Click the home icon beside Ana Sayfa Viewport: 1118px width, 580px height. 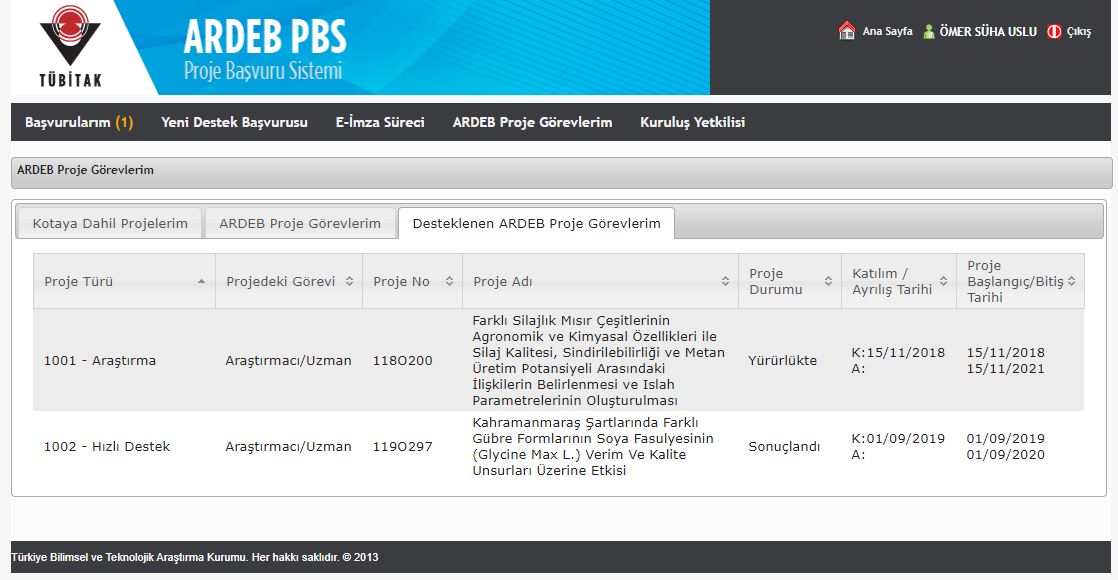click(x=846, y=31)
